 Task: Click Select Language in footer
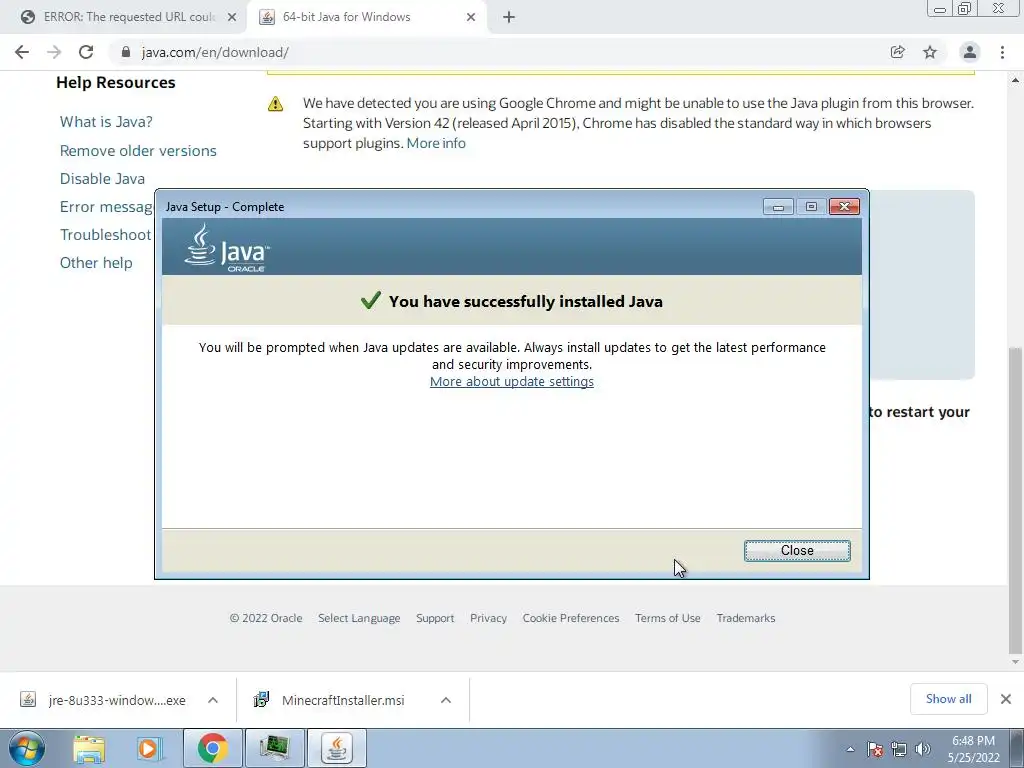[359, 618]
